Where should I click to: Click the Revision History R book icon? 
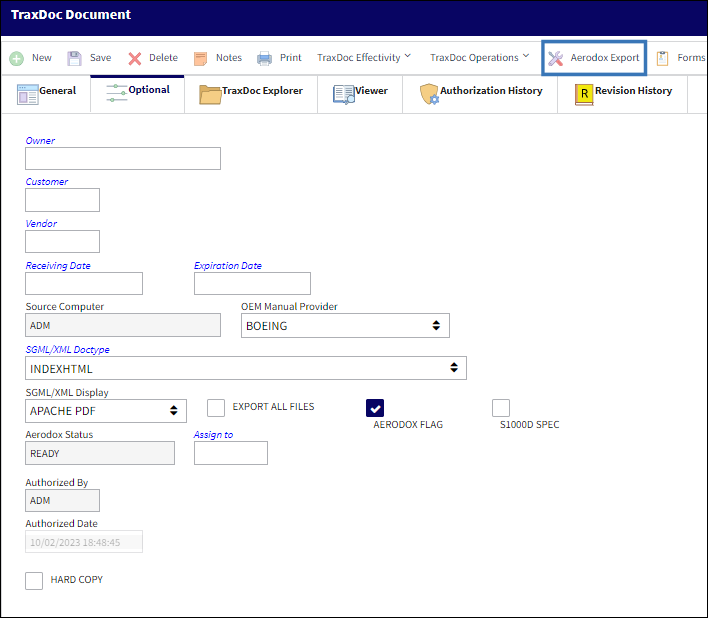coord(584,94)
